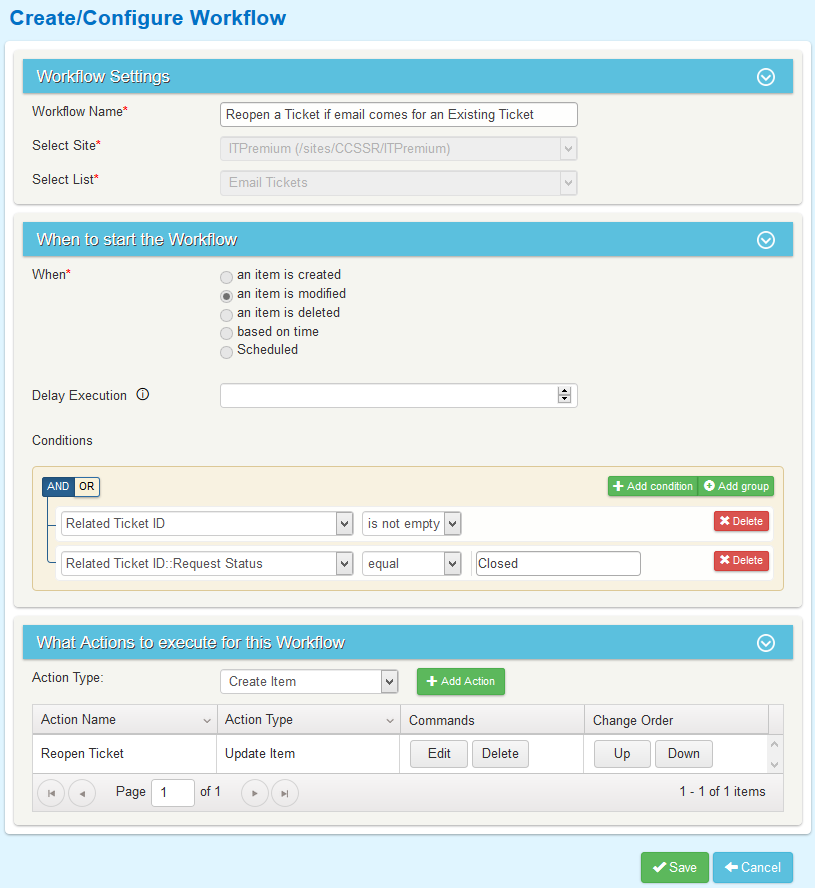
Task: Open the Action Type column header menu
Action: coord(390,721)
